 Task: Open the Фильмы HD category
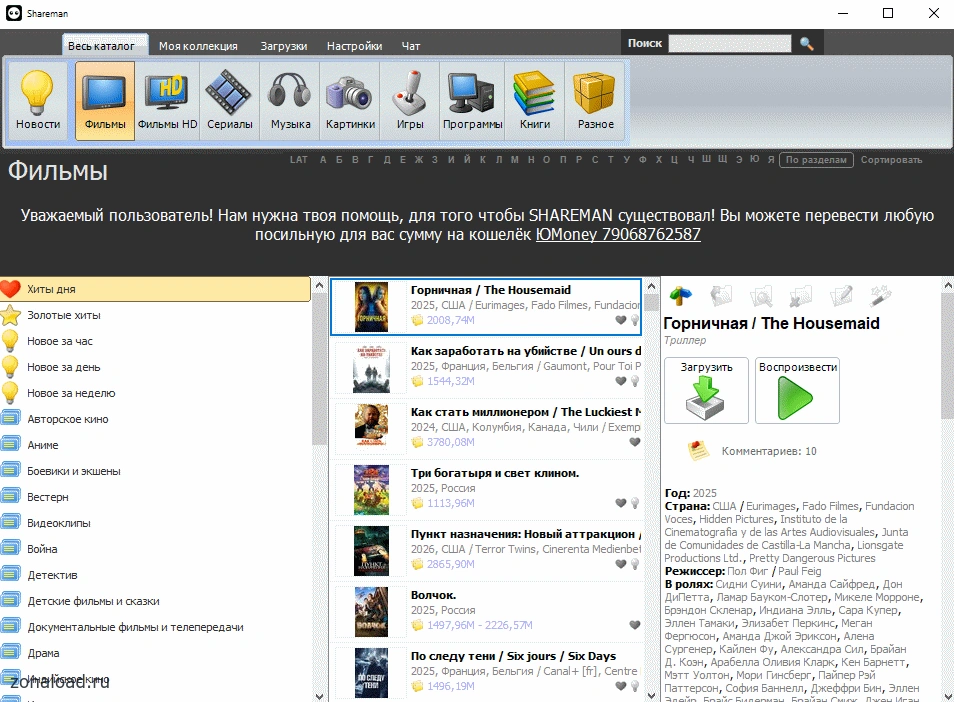coord(167,101)
